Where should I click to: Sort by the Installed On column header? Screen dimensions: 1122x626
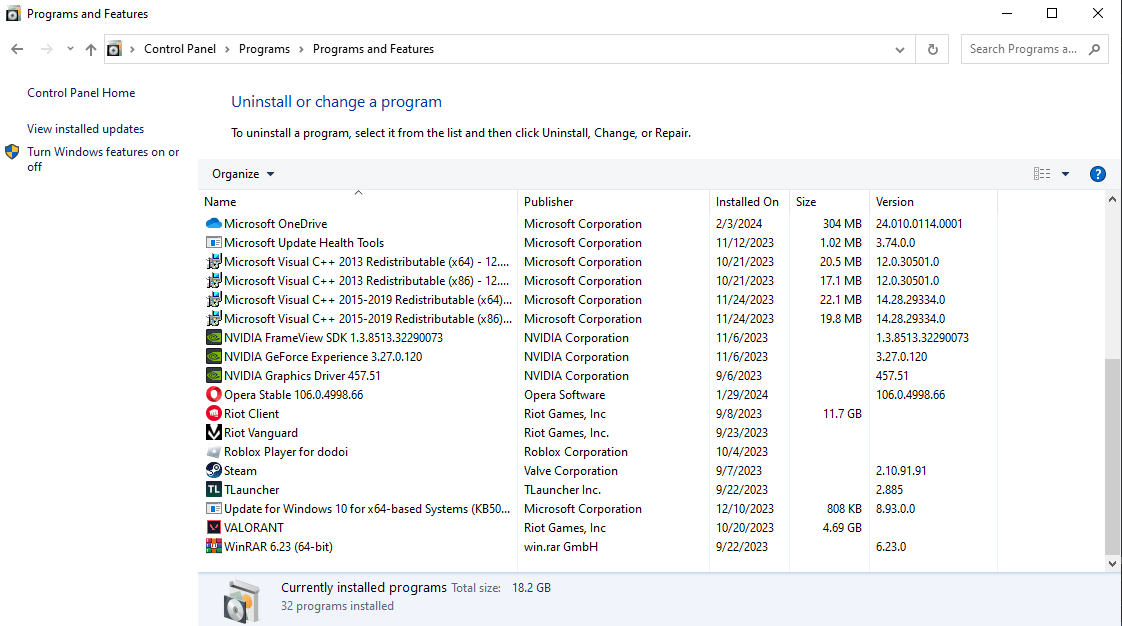[748, 202]
